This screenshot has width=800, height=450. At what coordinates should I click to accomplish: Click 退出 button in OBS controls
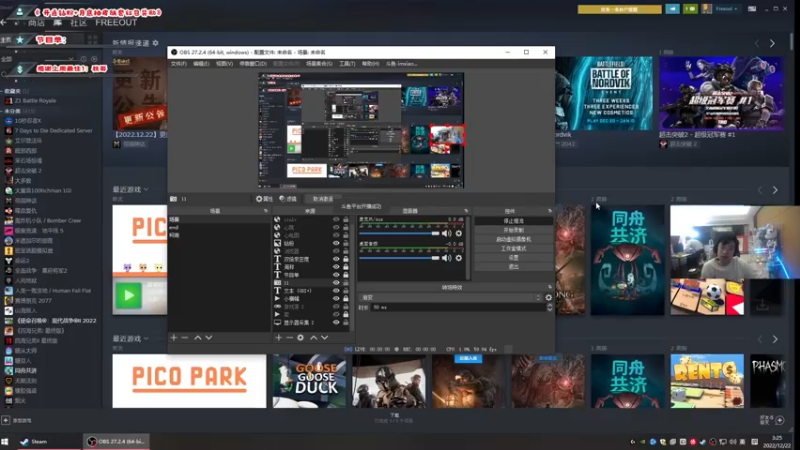click(x=513, y=267)
